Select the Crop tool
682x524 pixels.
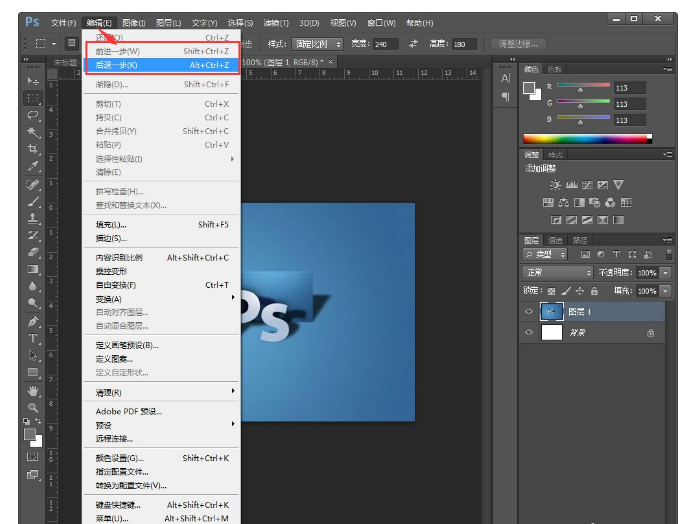point(33,149)
